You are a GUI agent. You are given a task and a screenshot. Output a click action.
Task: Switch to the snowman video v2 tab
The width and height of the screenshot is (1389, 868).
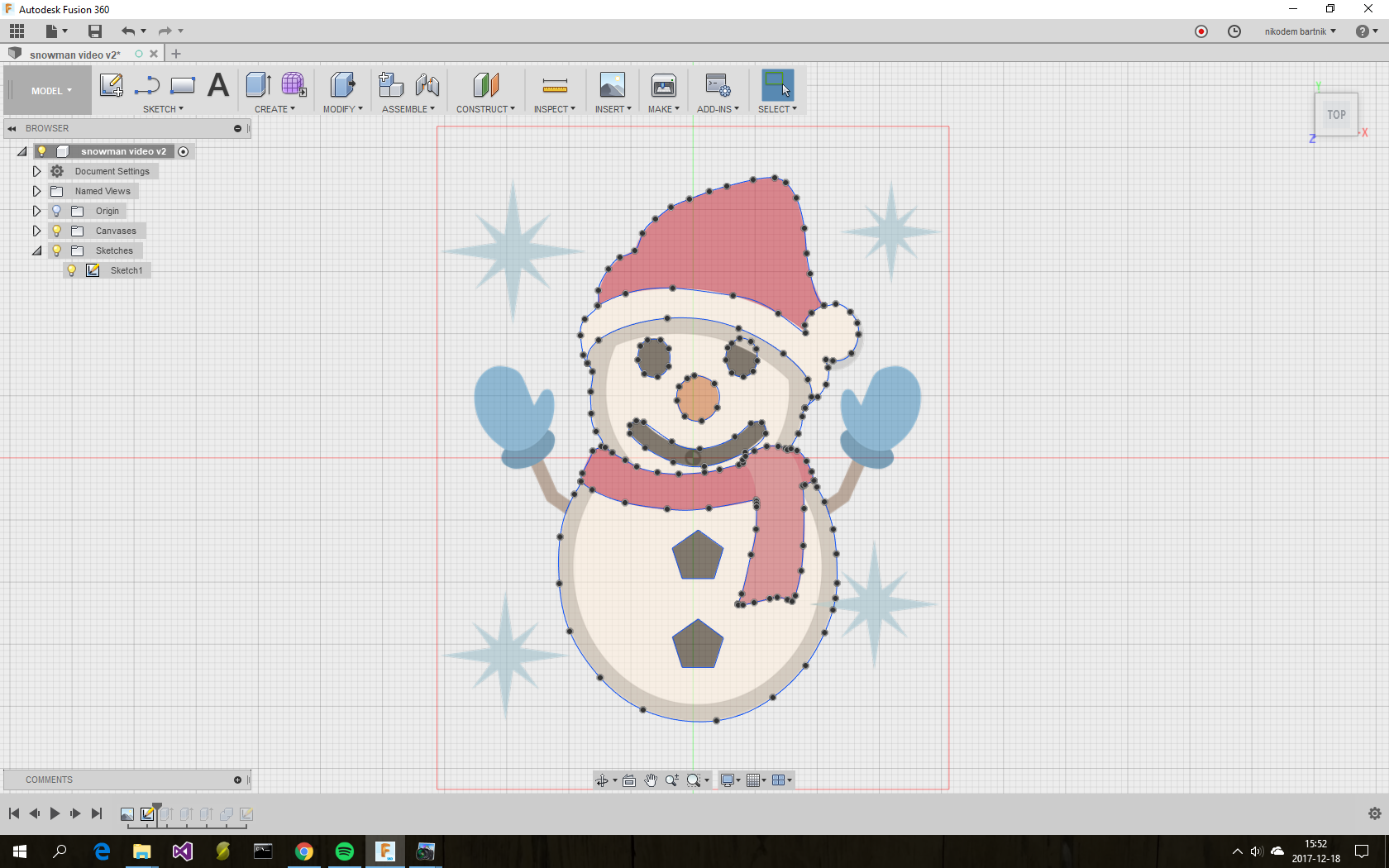[74, 55]
